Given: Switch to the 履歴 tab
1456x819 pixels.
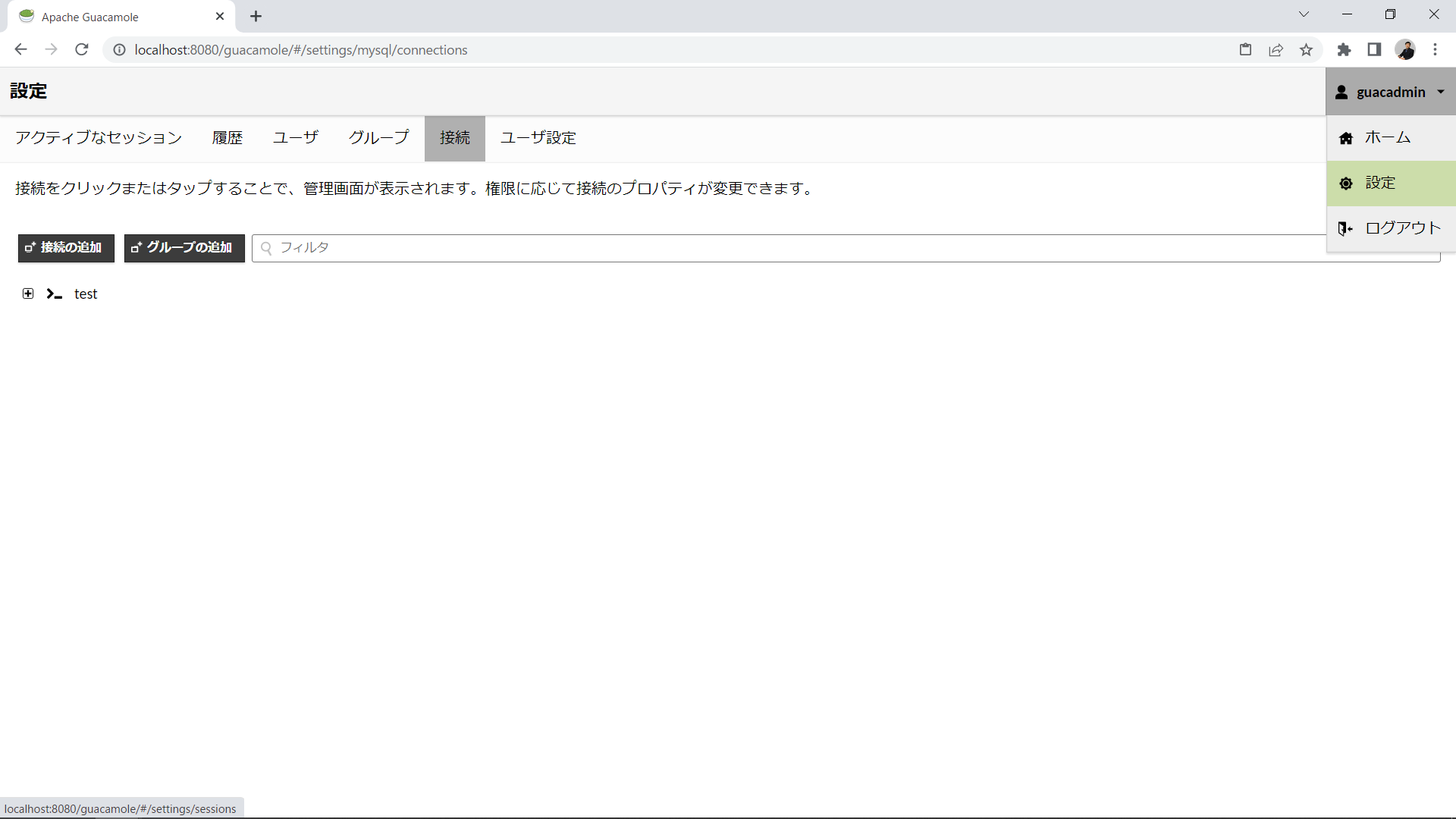Looking at the screenshot, I should click(x=227, y=138).
